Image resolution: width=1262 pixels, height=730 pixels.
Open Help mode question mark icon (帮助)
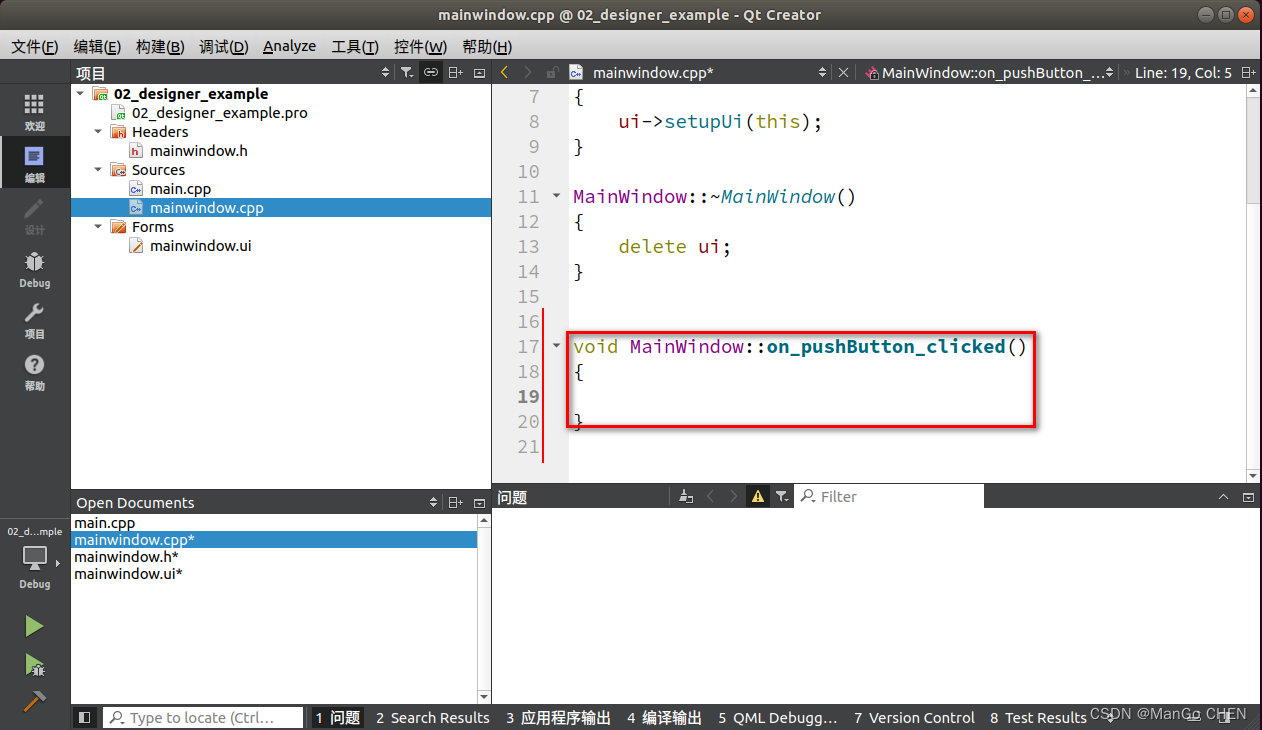pyautogui.click(x=34, y=372)
